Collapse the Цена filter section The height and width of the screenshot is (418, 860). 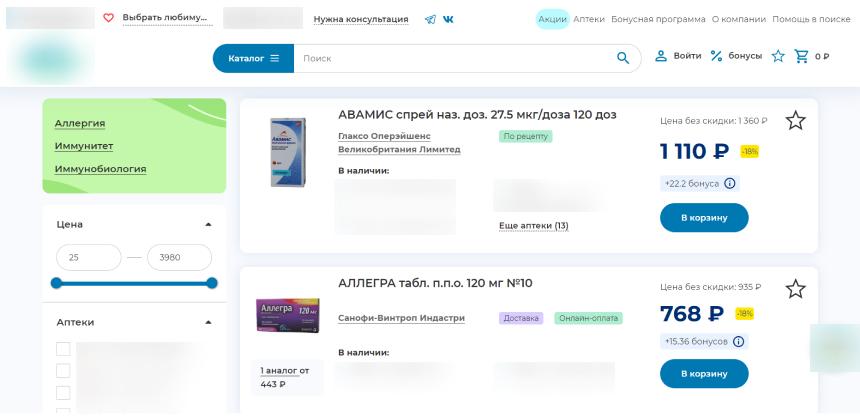(208, 225)
